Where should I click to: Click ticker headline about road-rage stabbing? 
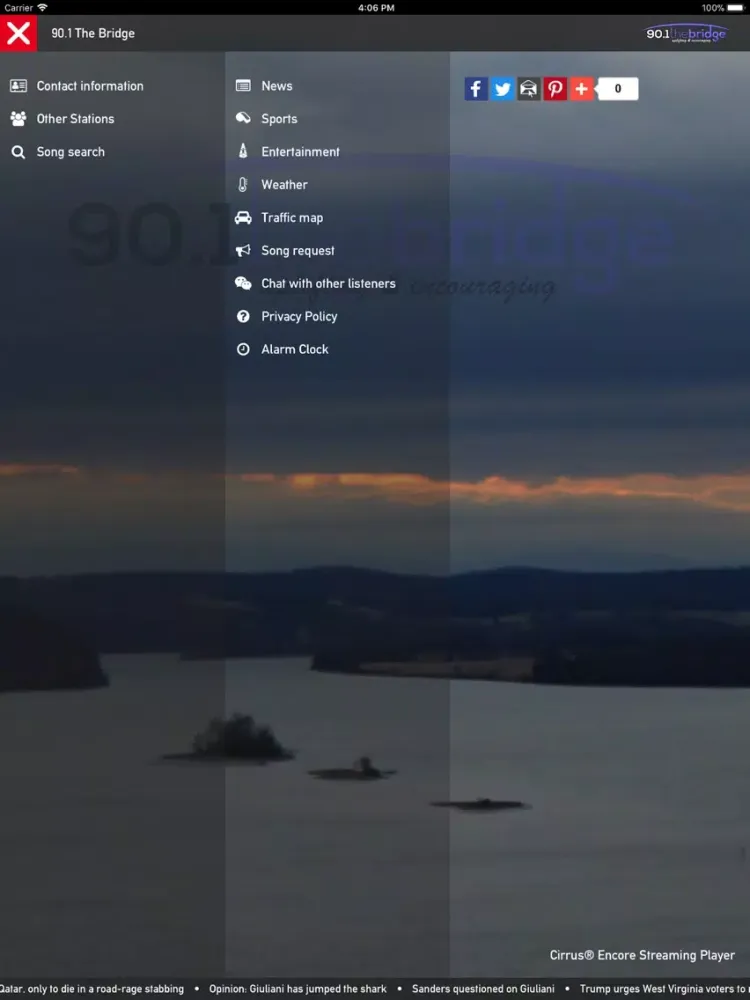[92, 989]
